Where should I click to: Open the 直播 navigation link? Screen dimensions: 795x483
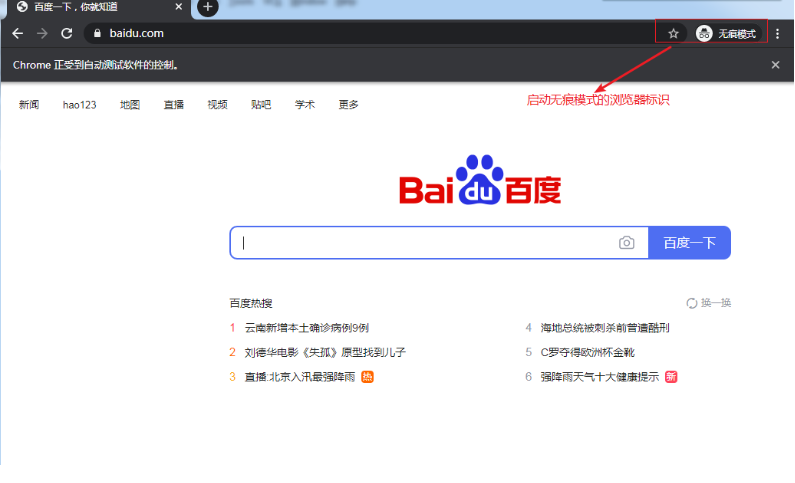click(173, 105)
